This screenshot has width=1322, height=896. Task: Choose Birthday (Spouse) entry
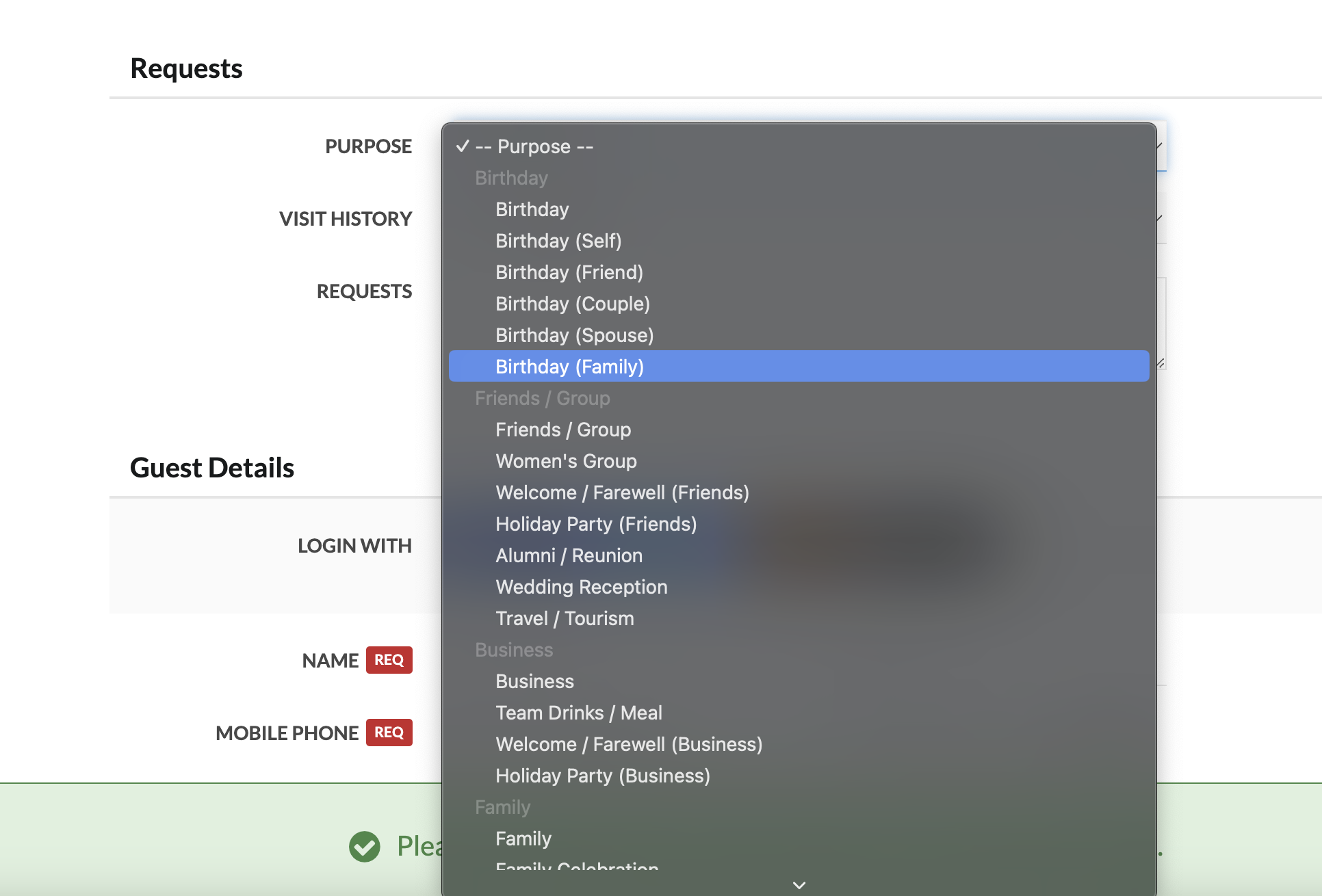[x=575, y=335]
